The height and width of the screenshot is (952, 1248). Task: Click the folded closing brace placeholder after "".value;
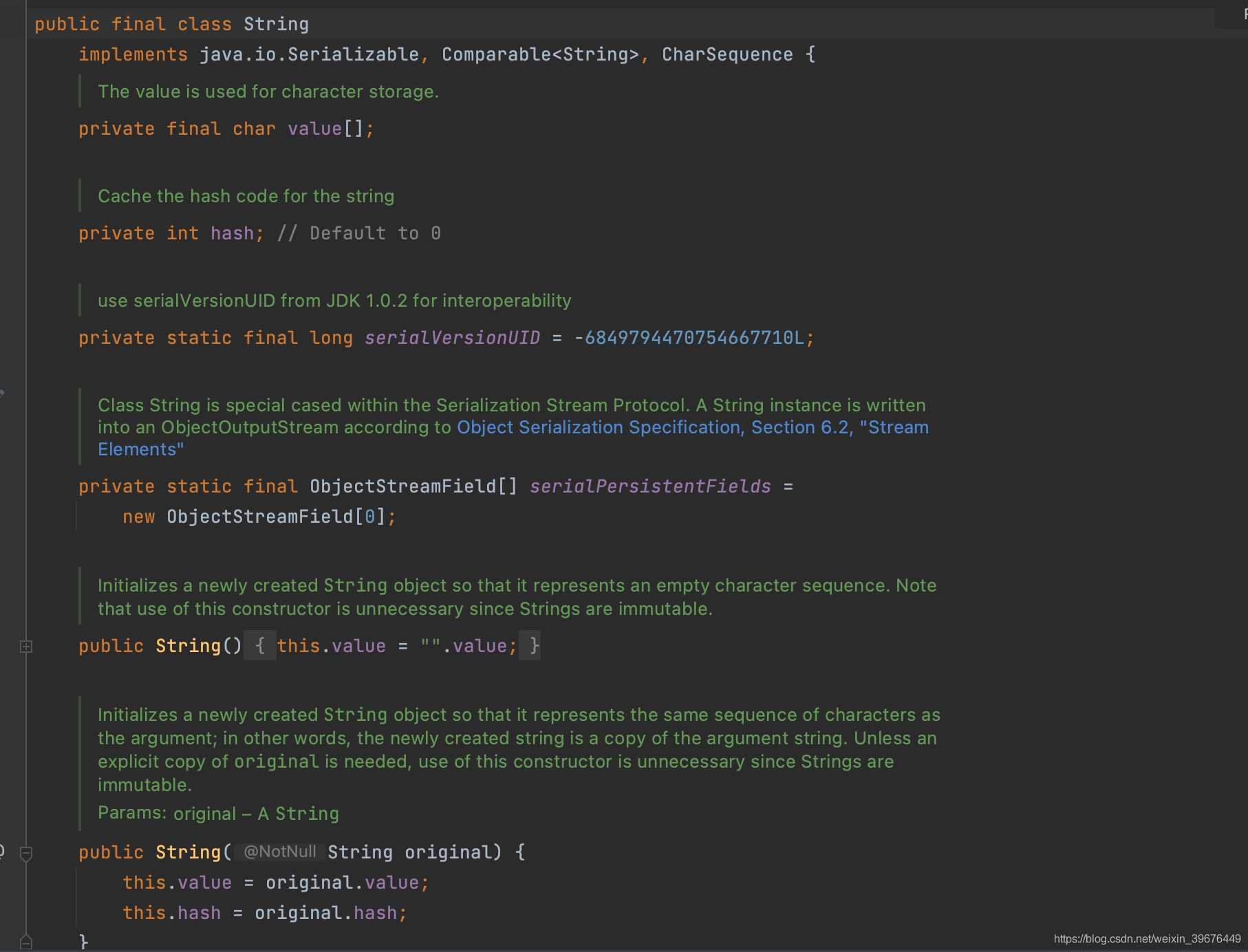(530, 646)
